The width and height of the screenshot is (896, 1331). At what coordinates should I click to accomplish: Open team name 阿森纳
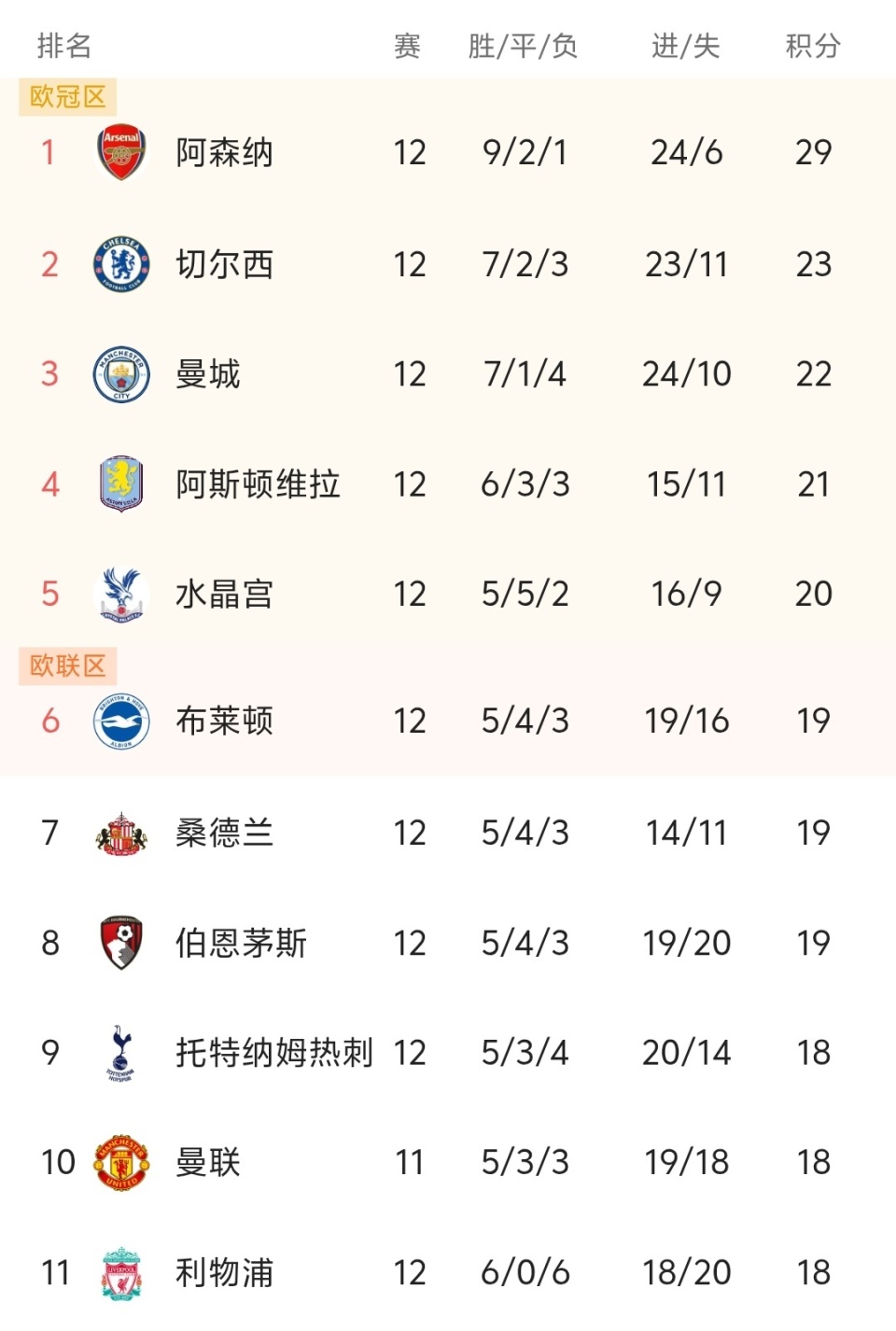pos(224,152)
